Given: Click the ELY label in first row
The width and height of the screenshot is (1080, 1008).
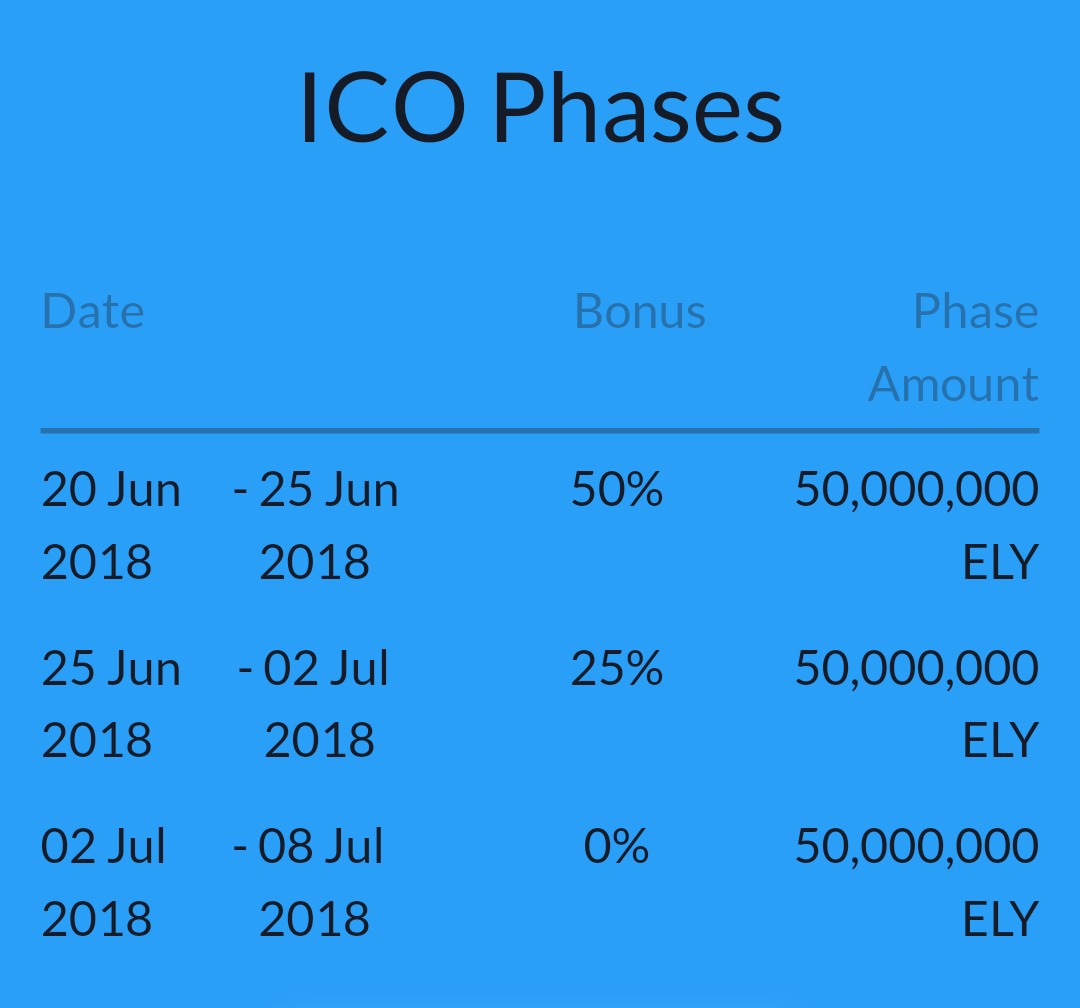Looking at the screenshot, I should (1000, 562).
